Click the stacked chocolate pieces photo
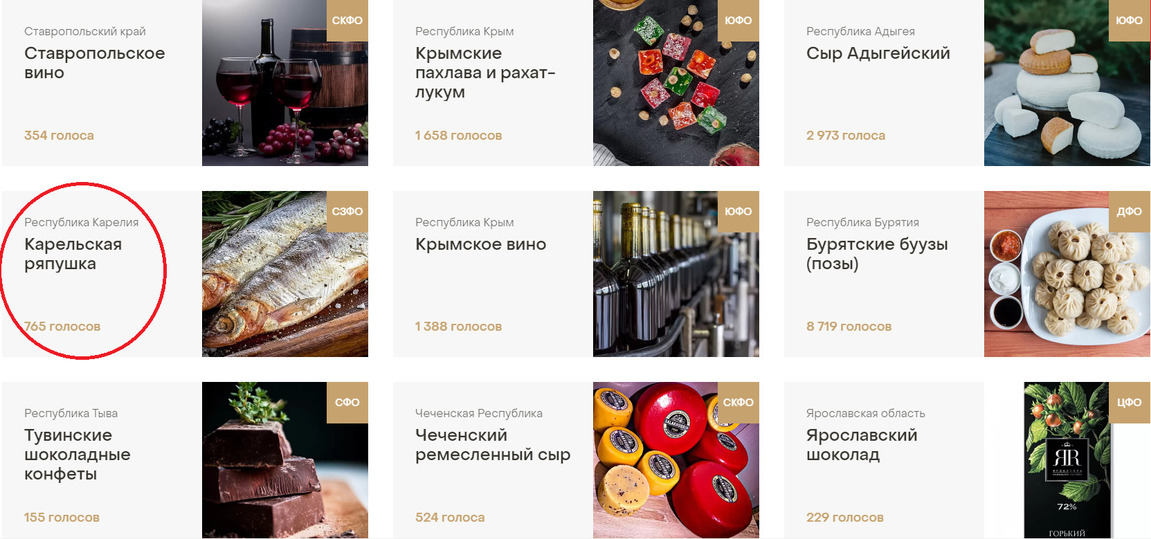1151x539 pixels. click(285, 460)
